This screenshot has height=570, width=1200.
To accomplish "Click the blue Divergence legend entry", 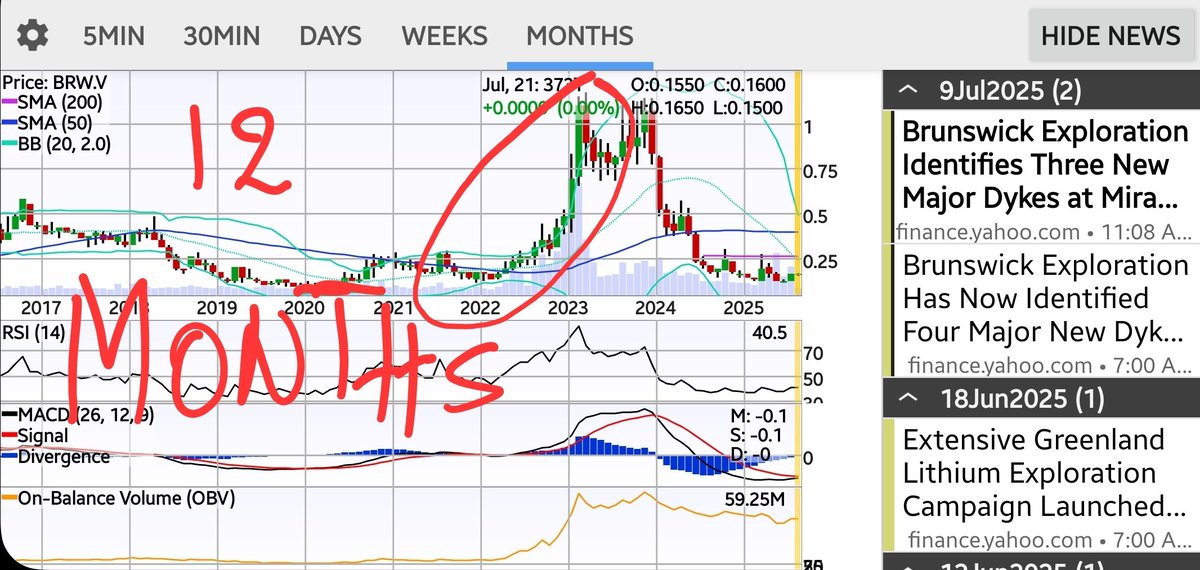I will tap(56, 456).
